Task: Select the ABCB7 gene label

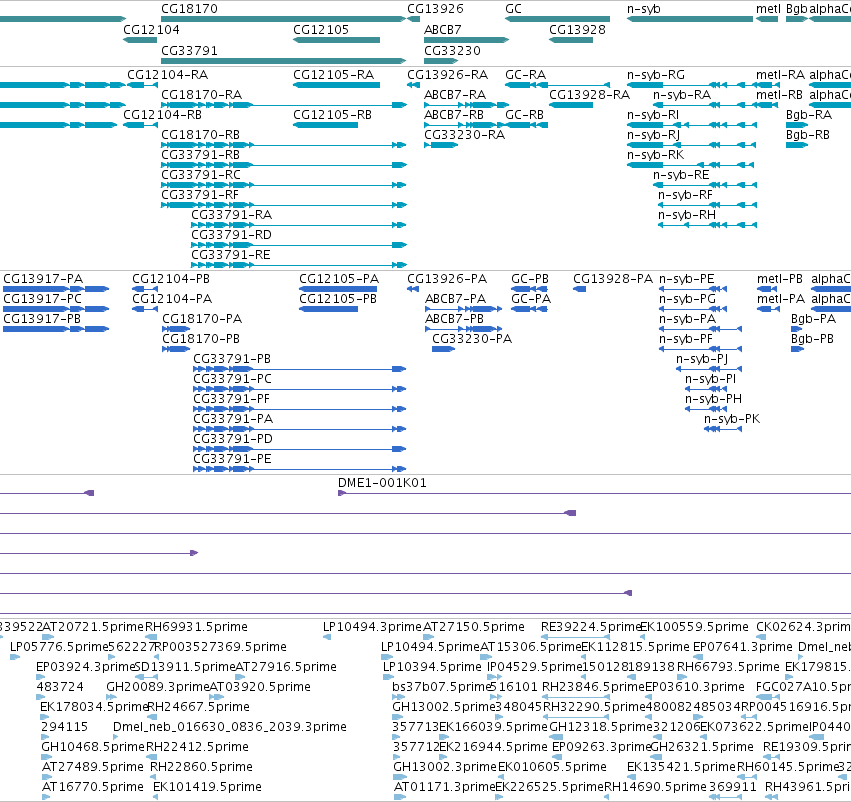Action: click(443, 30)
